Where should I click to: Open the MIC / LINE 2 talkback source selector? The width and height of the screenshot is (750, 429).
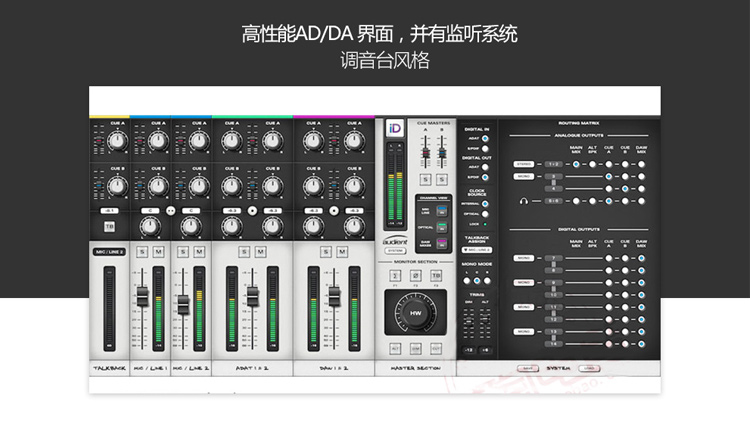click(110, 252)
